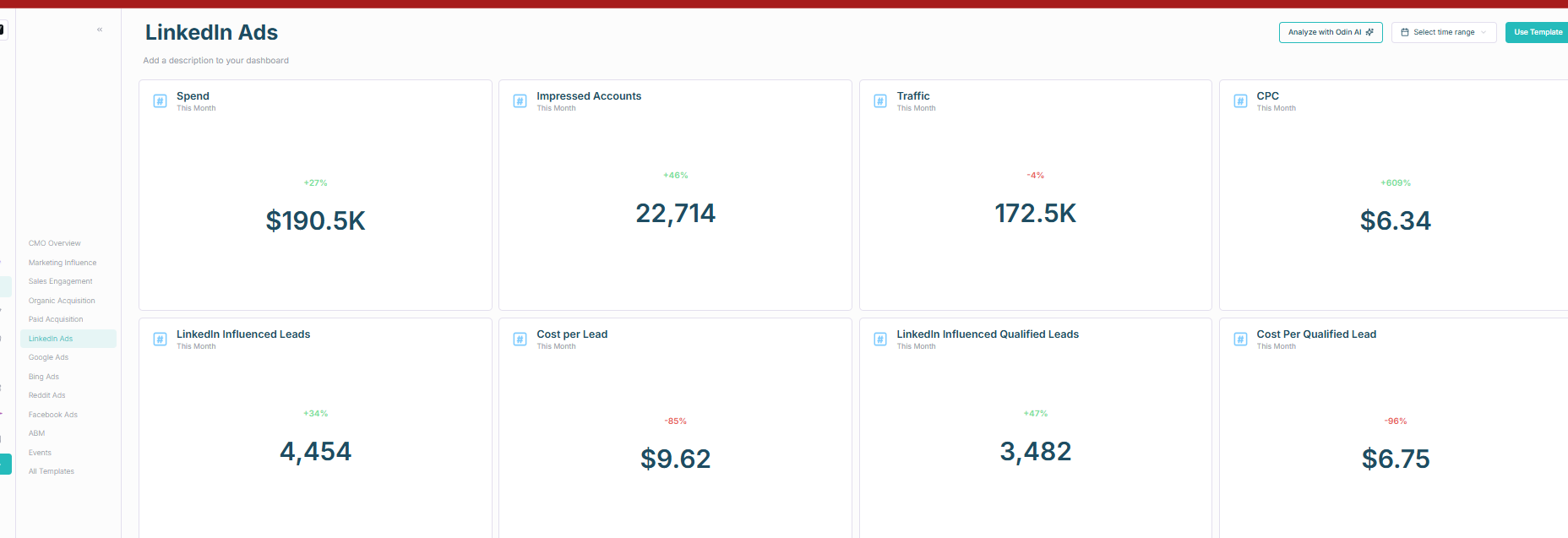Click the Spend card title

tap(193, 96)
